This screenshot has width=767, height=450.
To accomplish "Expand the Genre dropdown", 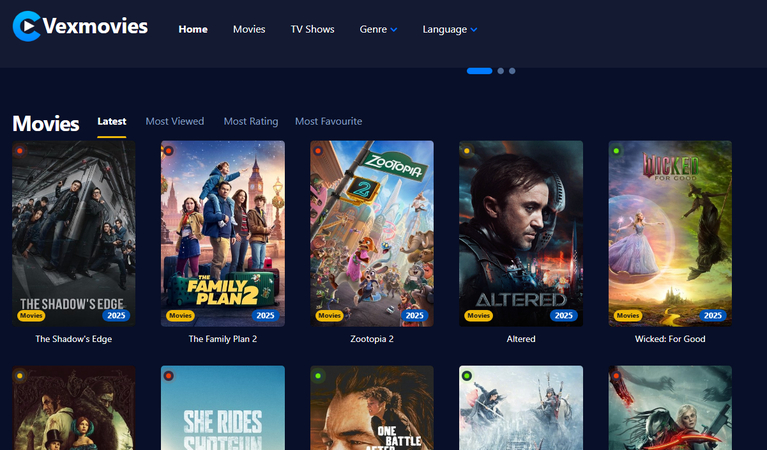I will click(x=378, y=29).
